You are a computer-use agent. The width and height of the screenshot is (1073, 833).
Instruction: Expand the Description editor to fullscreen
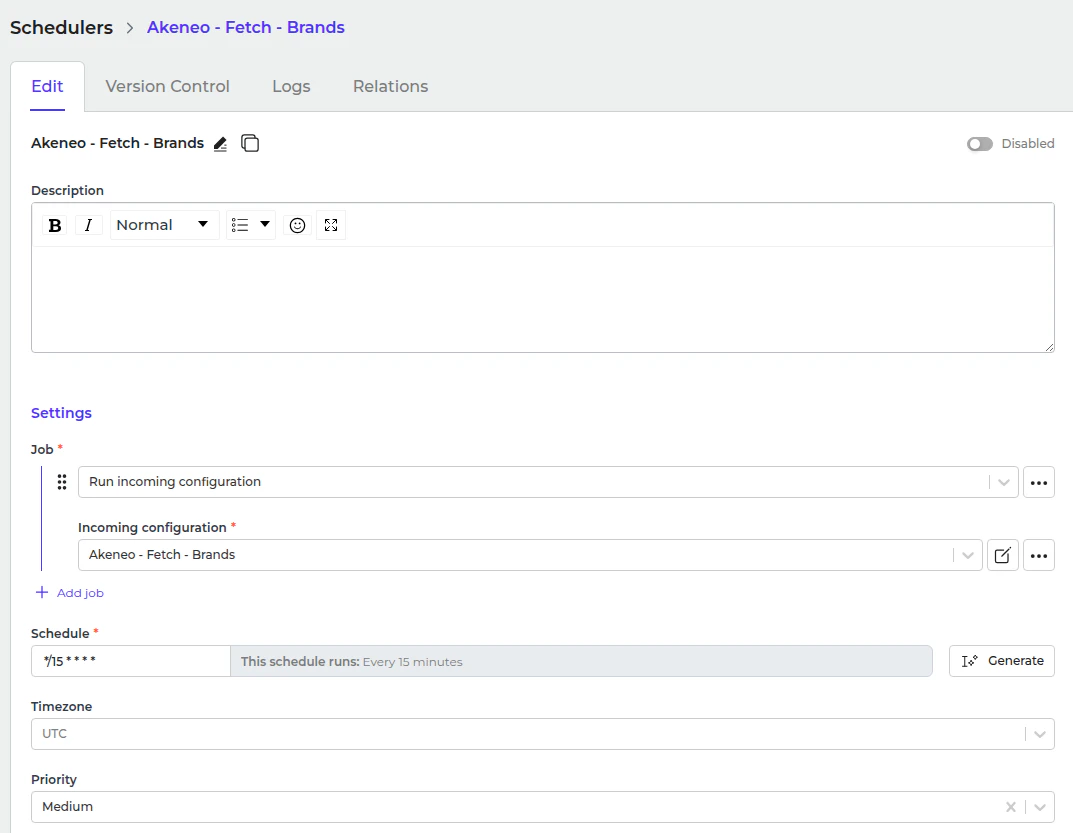[x=331, y=225]
